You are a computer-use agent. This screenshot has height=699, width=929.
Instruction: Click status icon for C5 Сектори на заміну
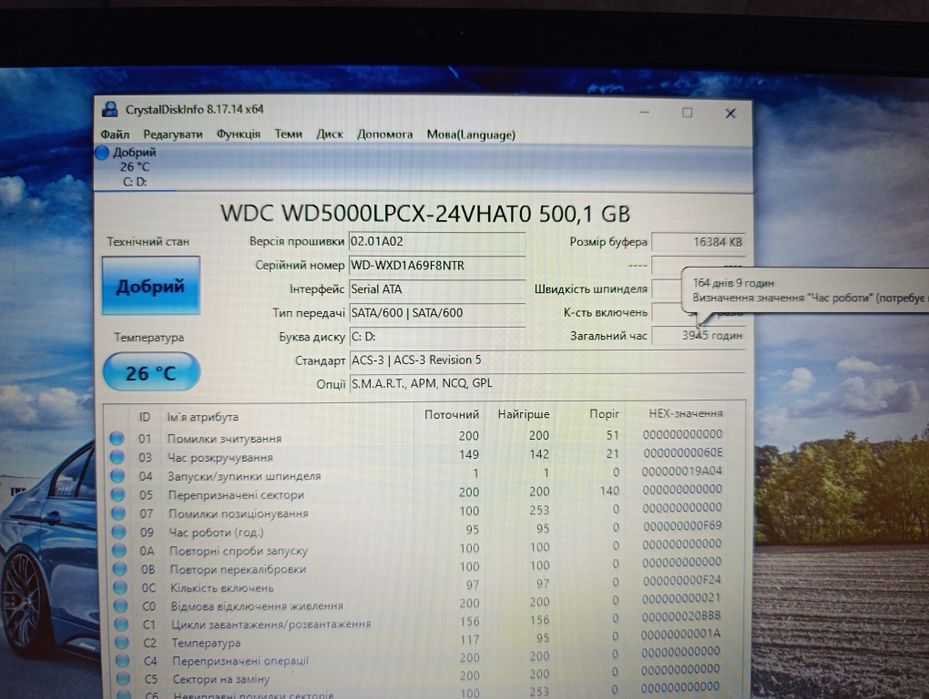click(123, 679)
